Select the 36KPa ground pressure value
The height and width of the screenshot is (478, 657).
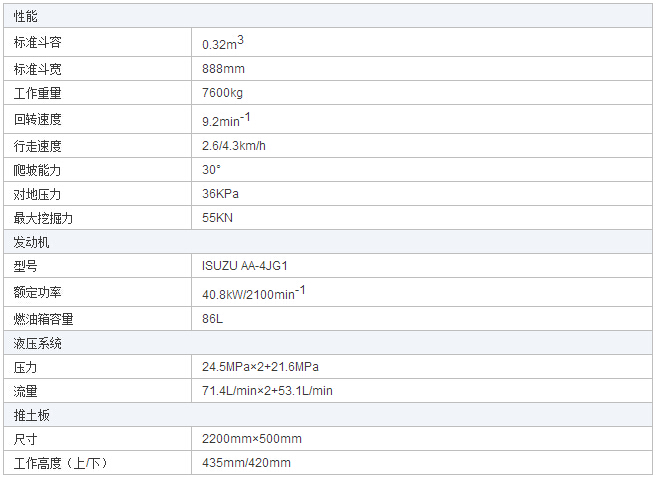pyautogui.click(x=221, y=194)
